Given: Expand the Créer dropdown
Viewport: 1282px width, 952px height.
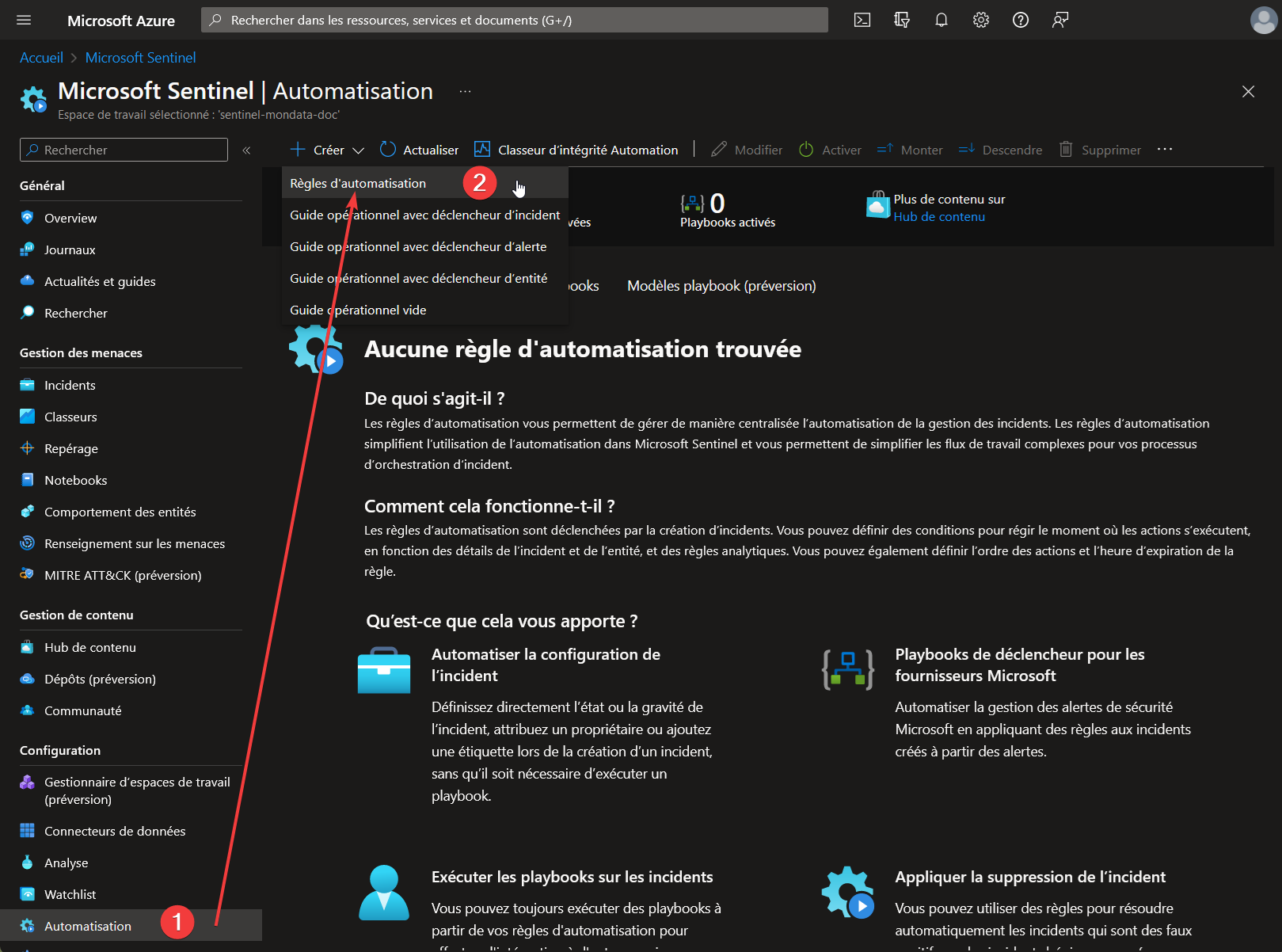Looking at the screenshot, I should (x=327, y=150).
